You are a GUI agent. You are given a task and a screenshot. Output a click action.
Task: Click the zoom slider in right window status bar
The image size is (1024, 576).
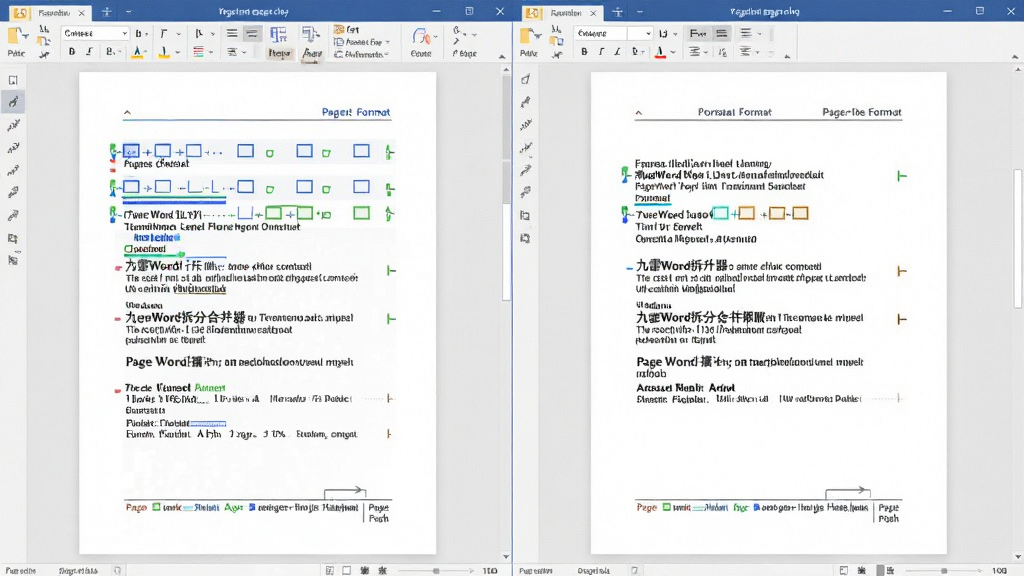tap(945, 570)
